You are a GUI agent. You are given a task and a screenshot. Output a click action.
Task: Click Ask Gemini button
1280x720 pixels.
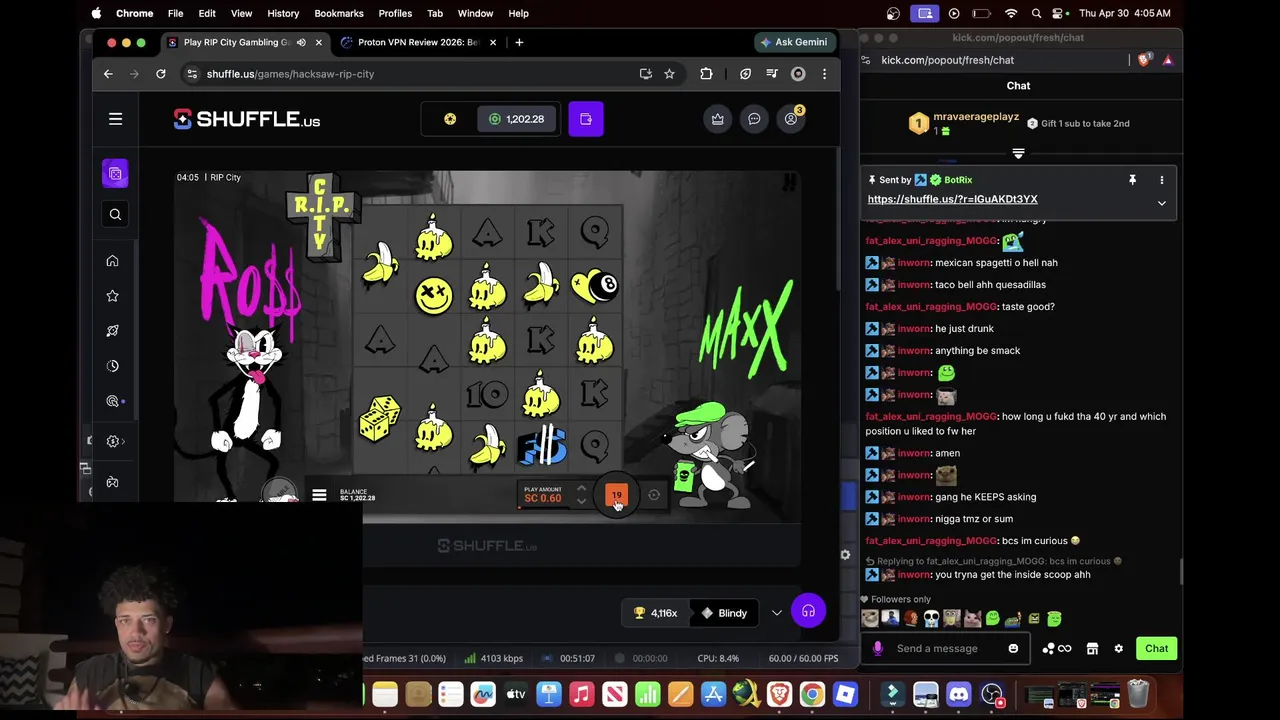pyautogui.click(x=793, y=42)
